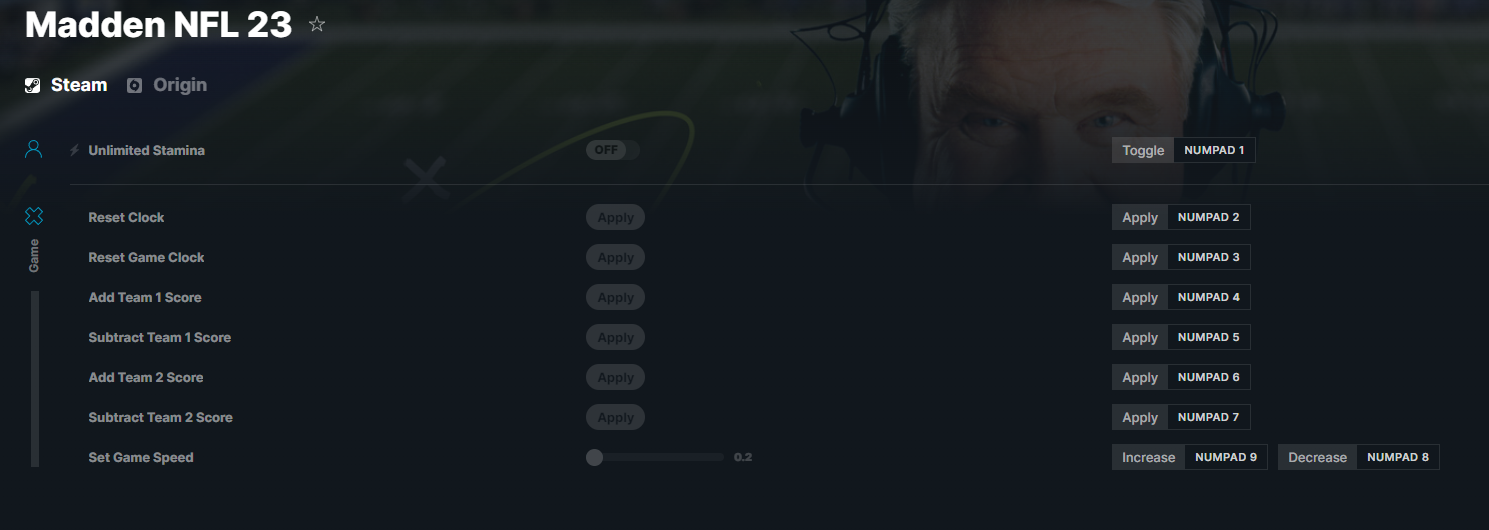Screen dimensions: 1489x530
Task: Click the favorite star next to Madden NFL 23
Action: point(317,25)
